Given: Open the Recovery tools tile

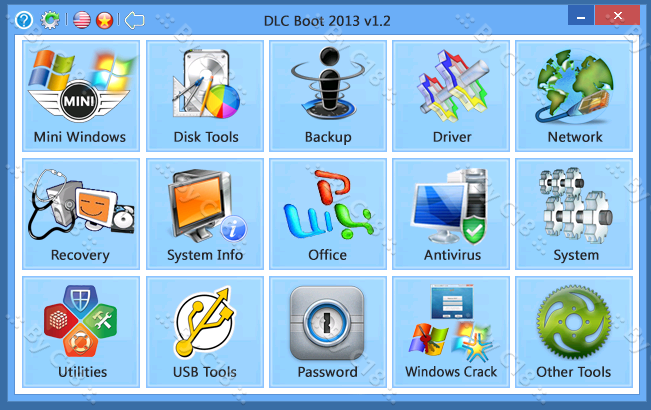Looking at the screenshot, I should [x=81, y=214].
